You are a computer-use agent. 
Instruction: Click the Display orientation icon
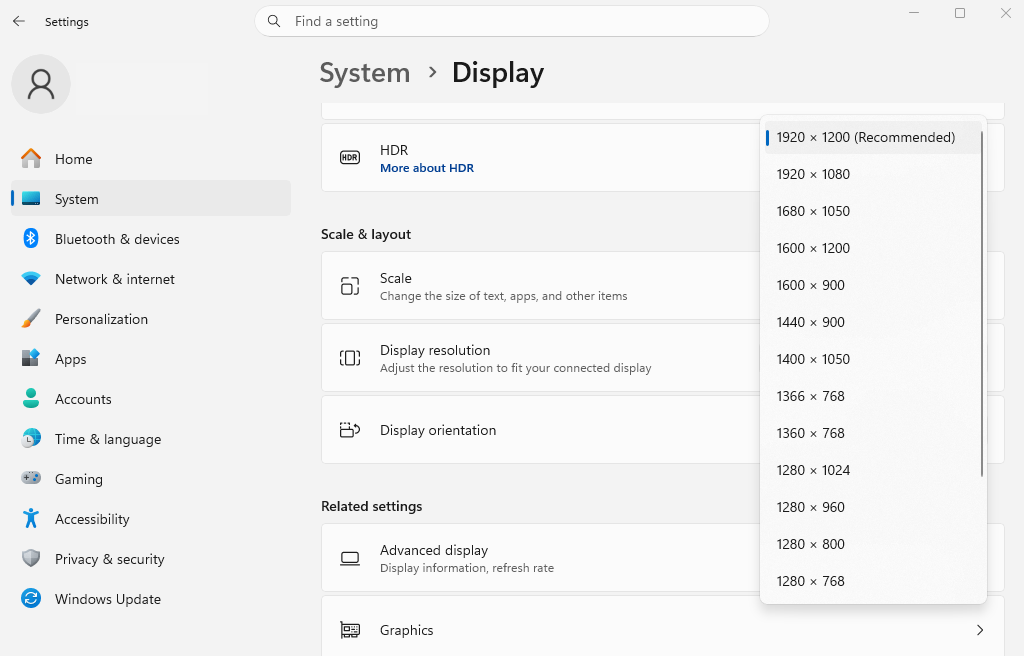(350, 430)
